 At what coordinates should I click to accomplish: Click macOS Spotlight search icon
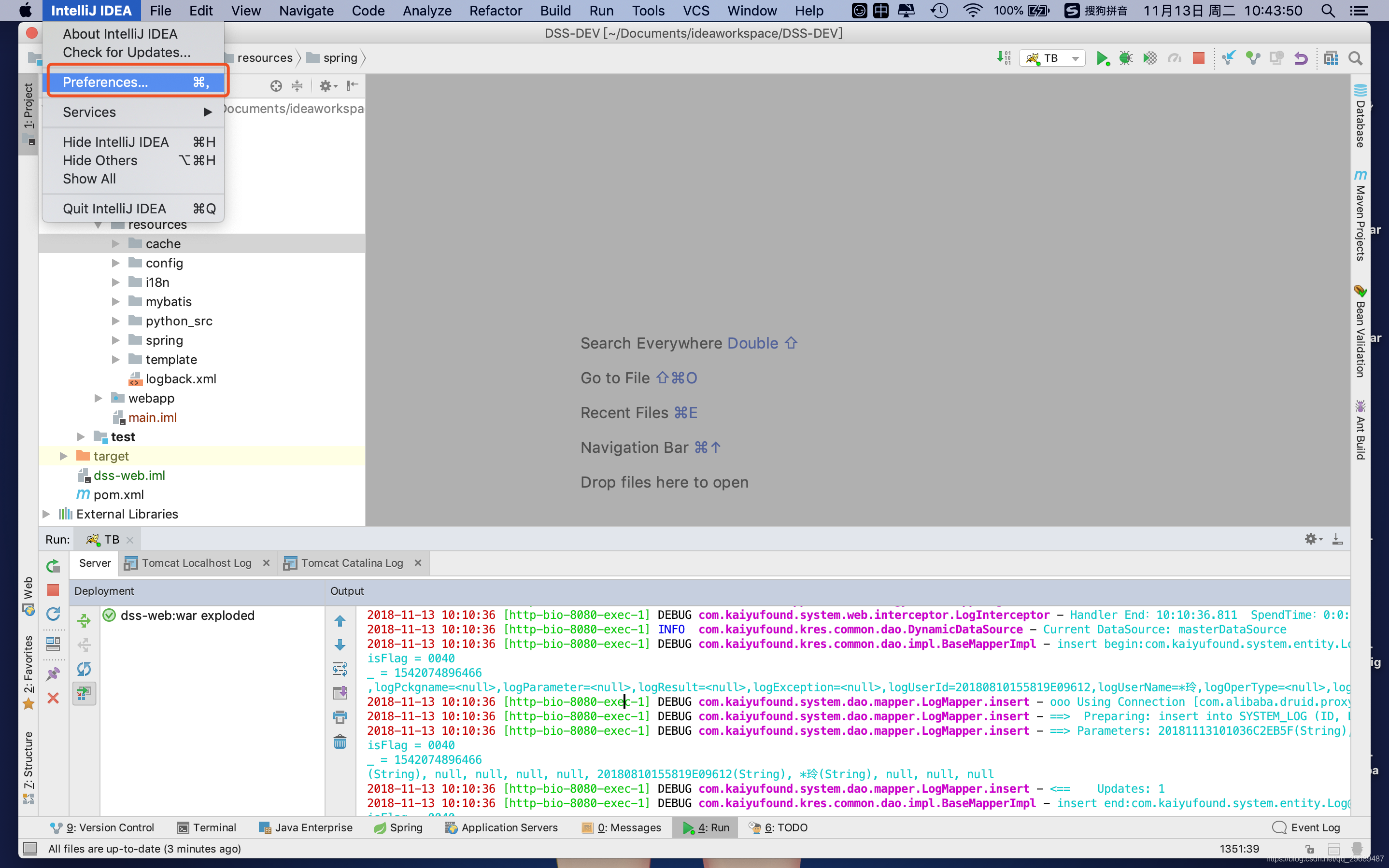1328,10
